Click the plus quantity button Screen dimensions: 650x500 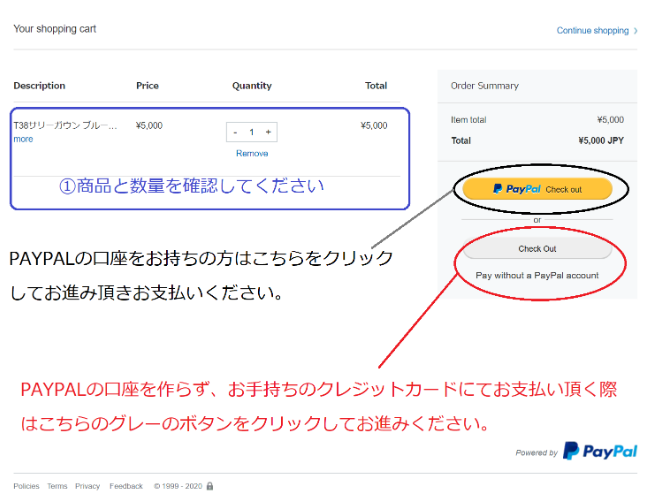click(268, 132)
